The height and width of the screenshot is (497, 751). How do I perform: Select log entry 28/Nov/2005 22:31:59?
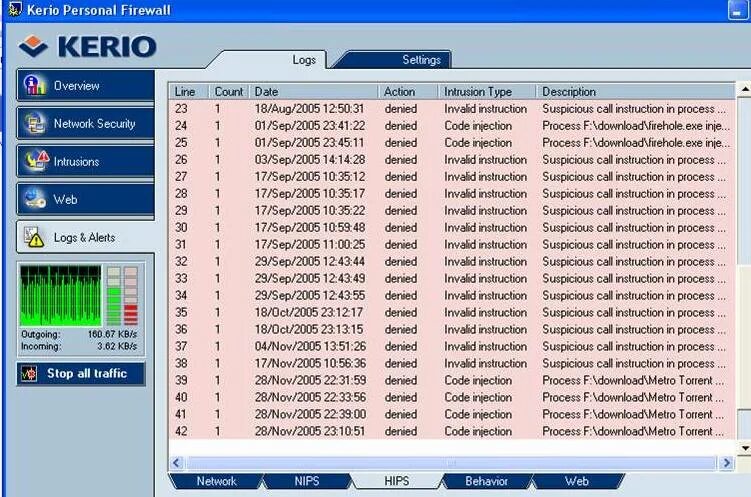[452, 380]
